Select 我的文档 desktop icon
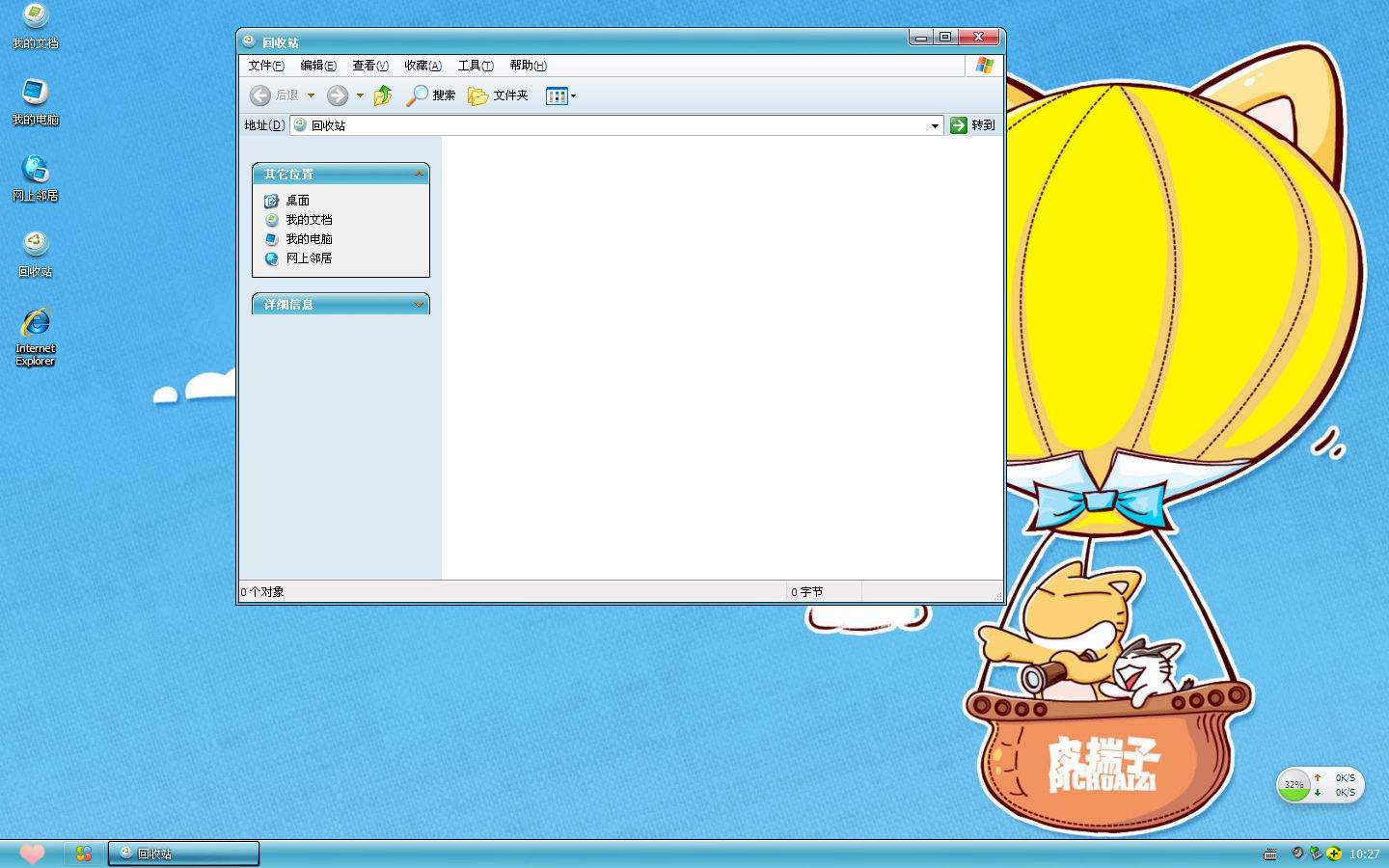Image resolution: width=1389 pixels, height=868 pixels. tap(36, 26)
